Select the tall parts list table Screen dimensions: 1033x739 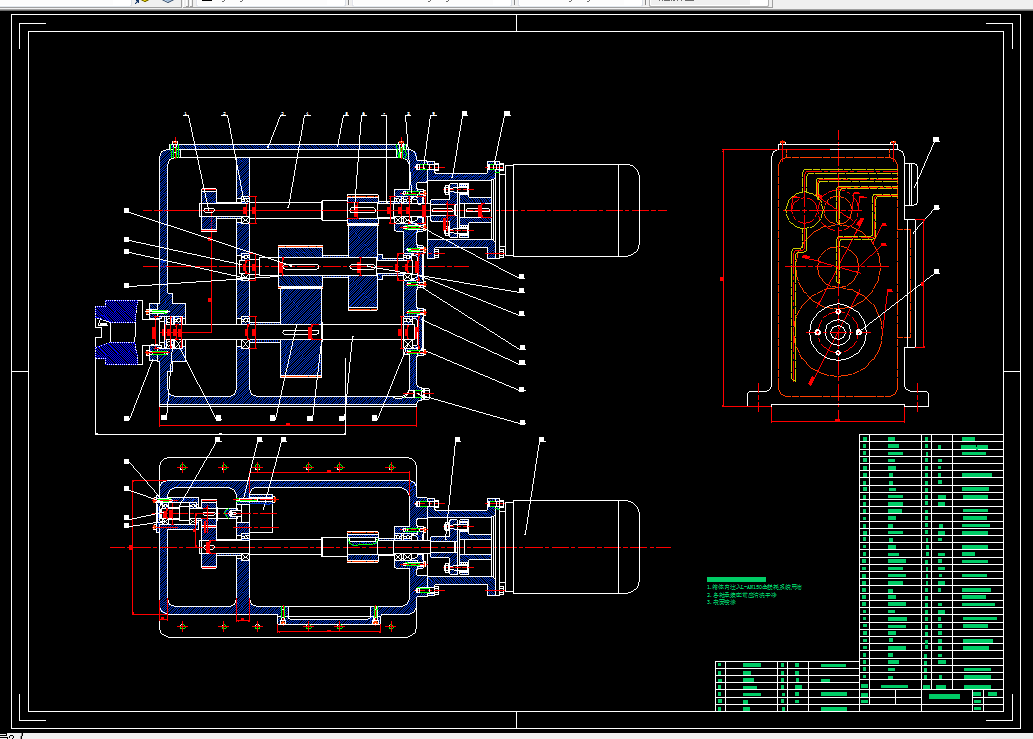(x=932, y=561)
